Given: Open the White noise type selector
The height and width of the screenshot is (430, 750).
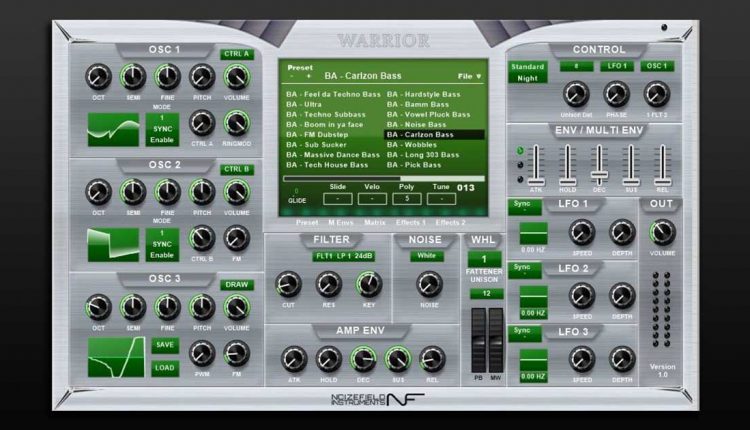Looking at the screenshot, I should pyautogui.click(x=426, y=256).
